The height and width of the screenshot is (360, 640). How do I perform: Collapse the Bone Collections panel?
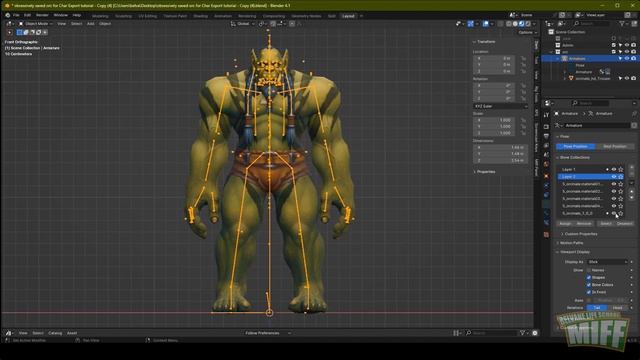tap(575, 158)
